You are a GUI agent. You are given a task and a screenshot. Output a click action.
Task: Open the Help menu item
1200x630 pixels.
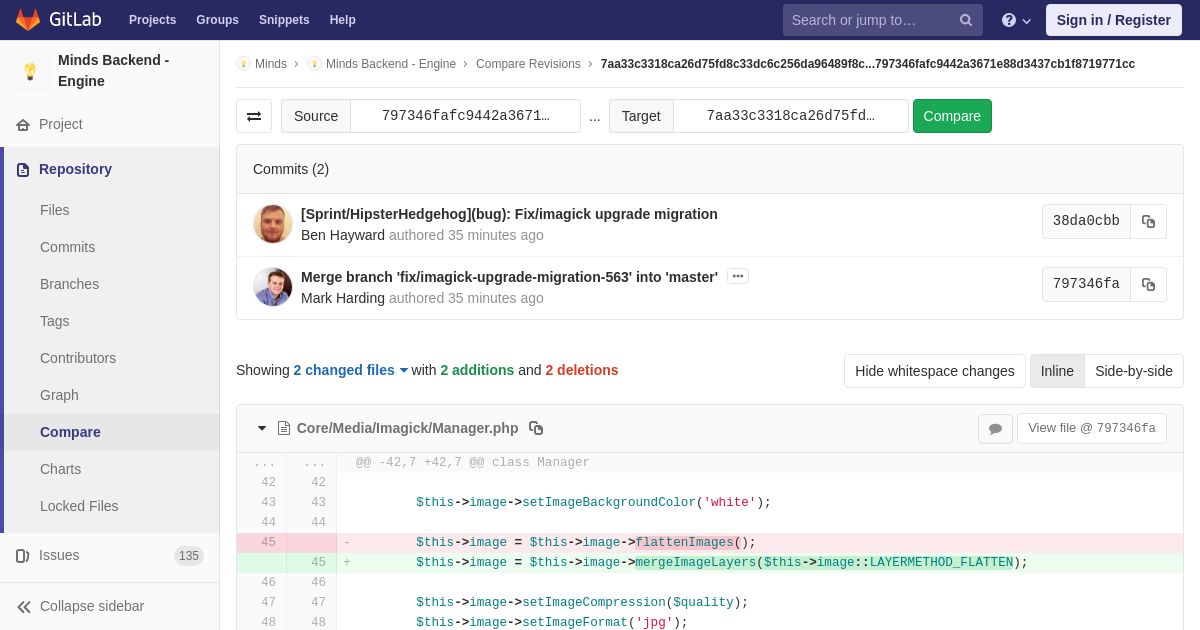[x=343, y=20]
